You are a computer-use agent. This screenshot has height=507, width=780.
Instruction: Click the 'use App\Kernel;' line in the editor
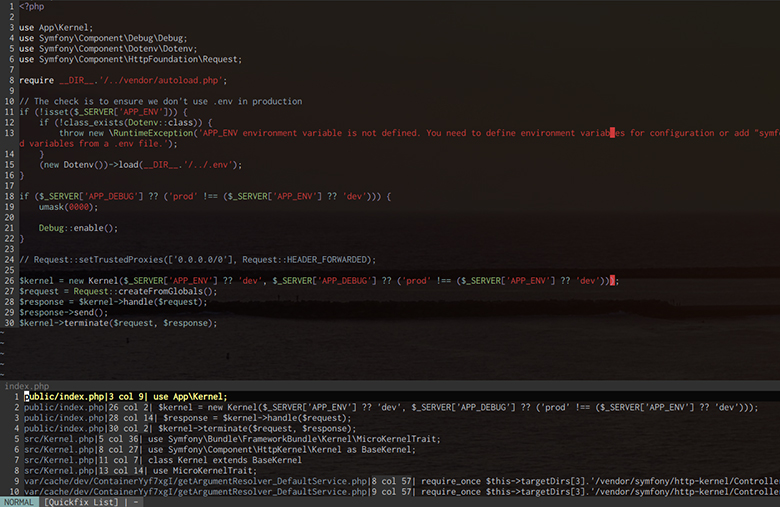tap(56, 27)
